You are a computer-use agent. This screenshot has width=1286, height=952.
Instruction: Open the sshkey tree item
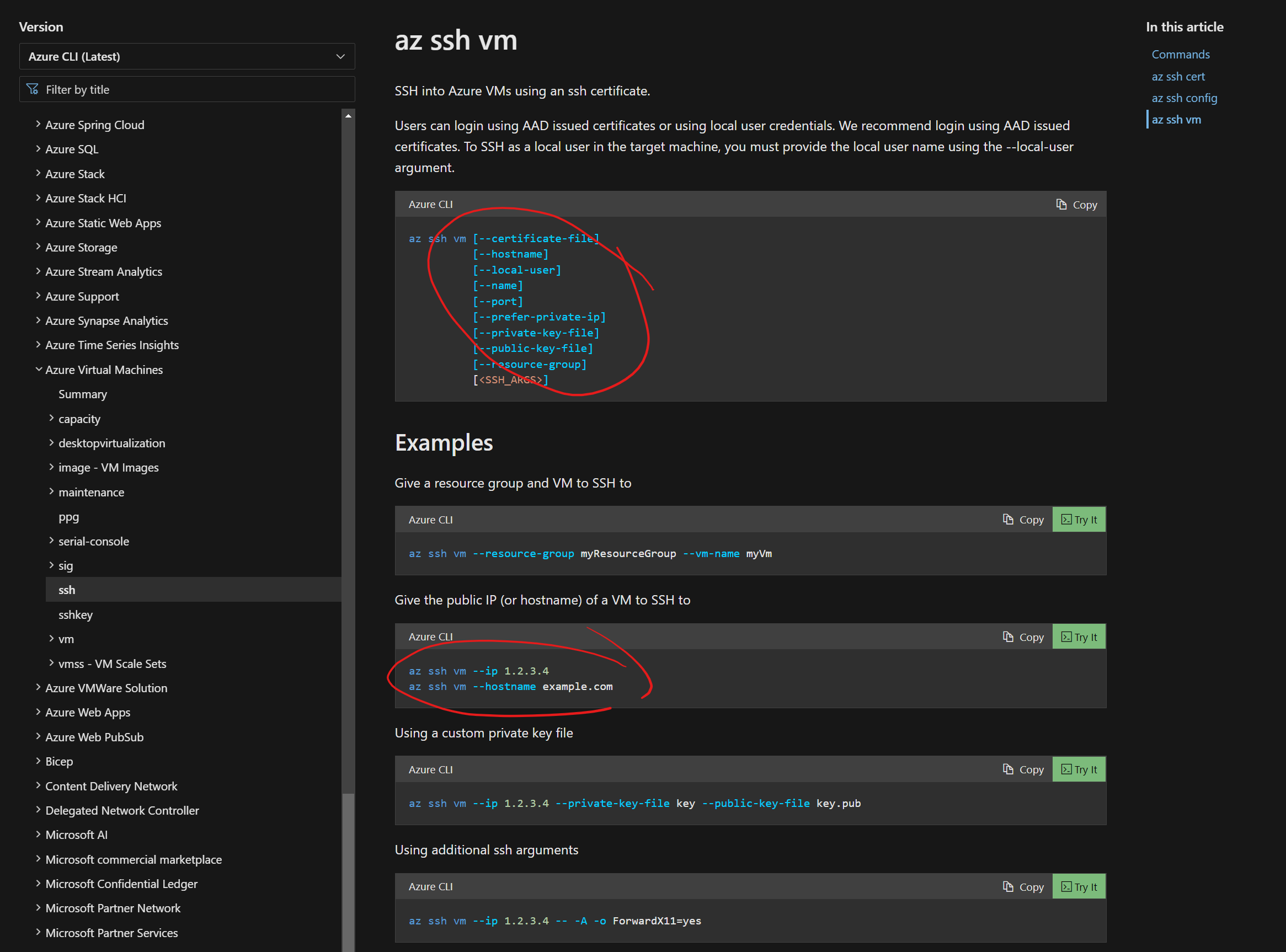[x=76, y=614]
